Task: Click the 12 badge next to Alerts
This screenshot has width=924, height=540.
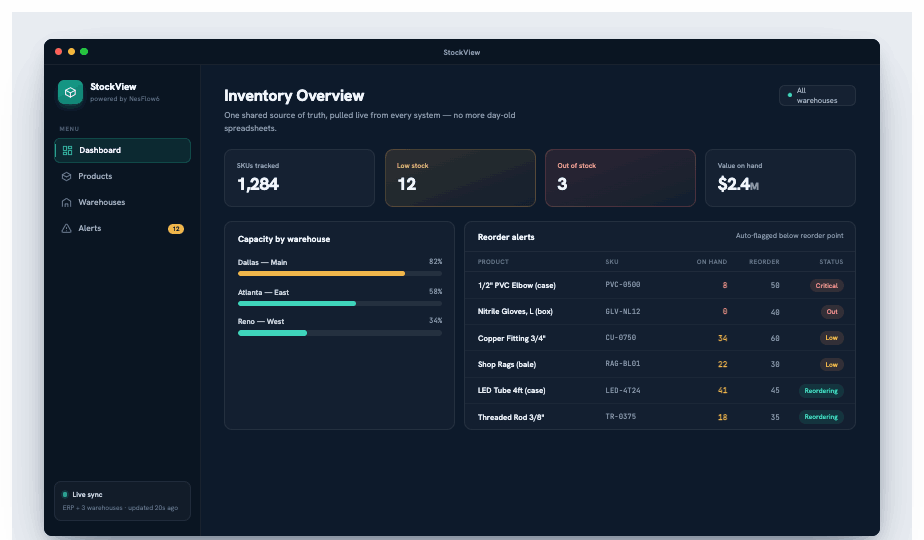Action: click(x=176, y=229)
